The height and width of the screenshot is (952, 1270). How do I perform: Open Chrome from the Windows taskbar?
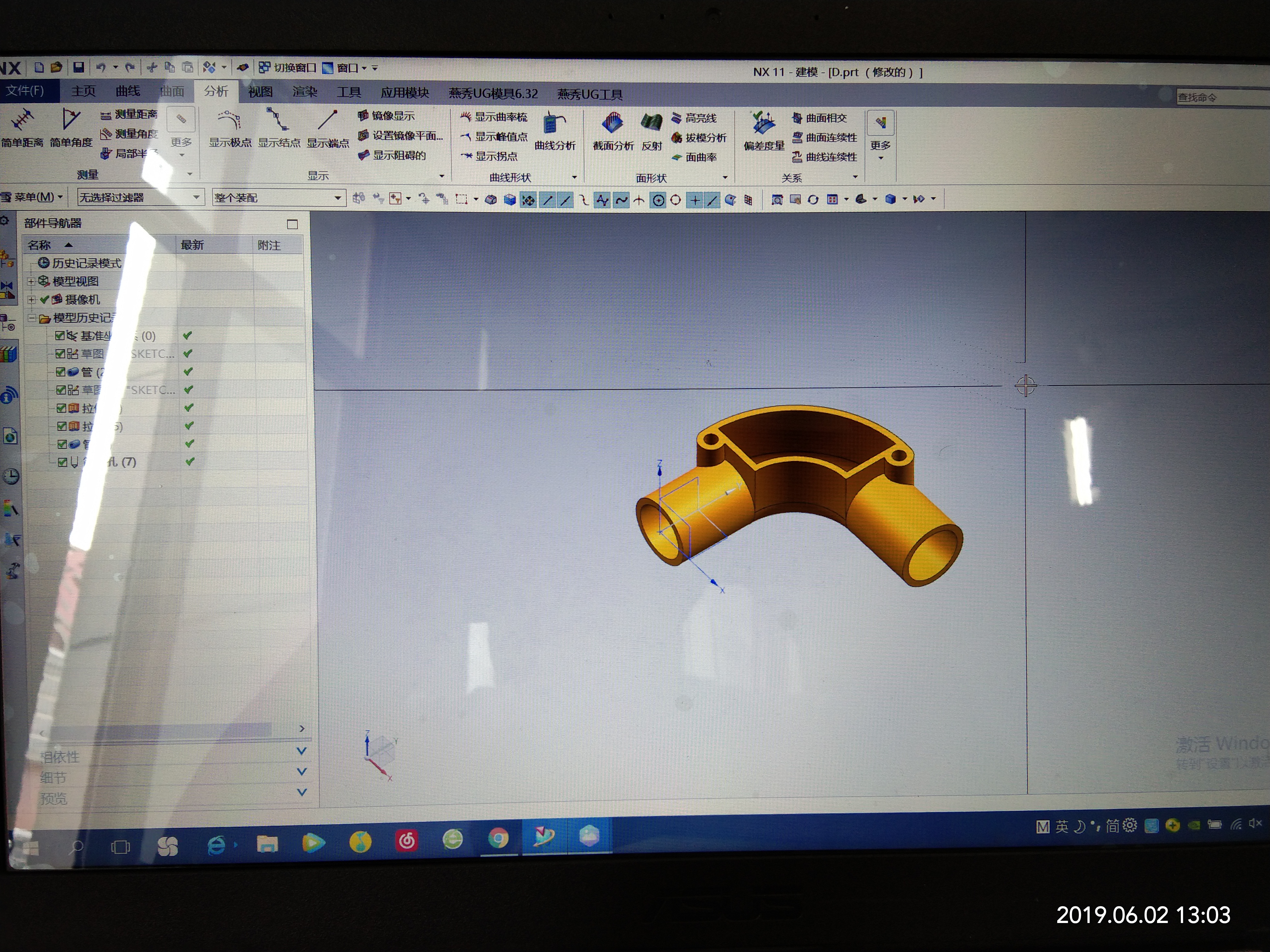[x=498, y=839]
